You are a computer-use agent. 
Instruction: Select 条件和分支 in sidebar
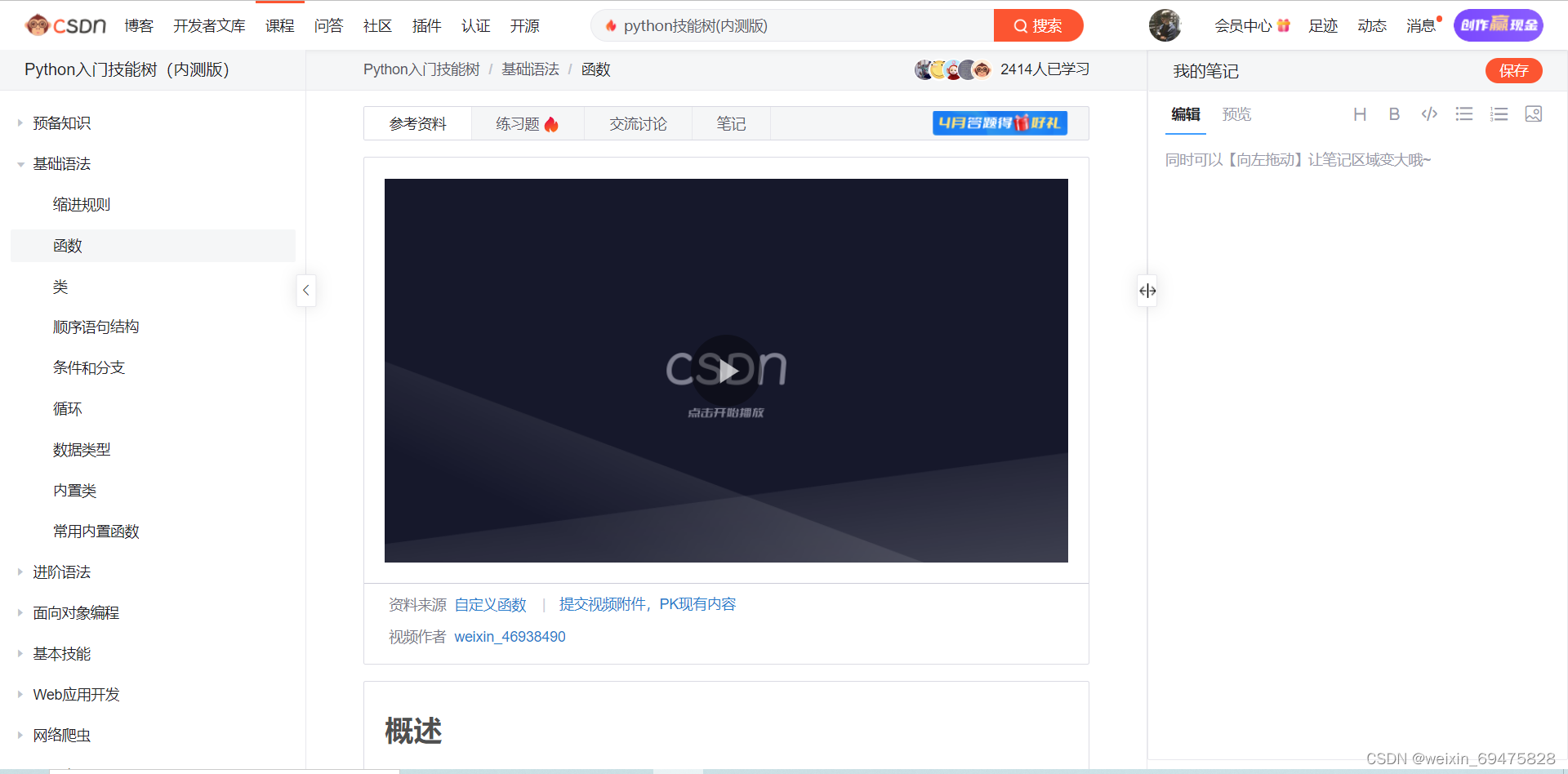pos(89,368)
